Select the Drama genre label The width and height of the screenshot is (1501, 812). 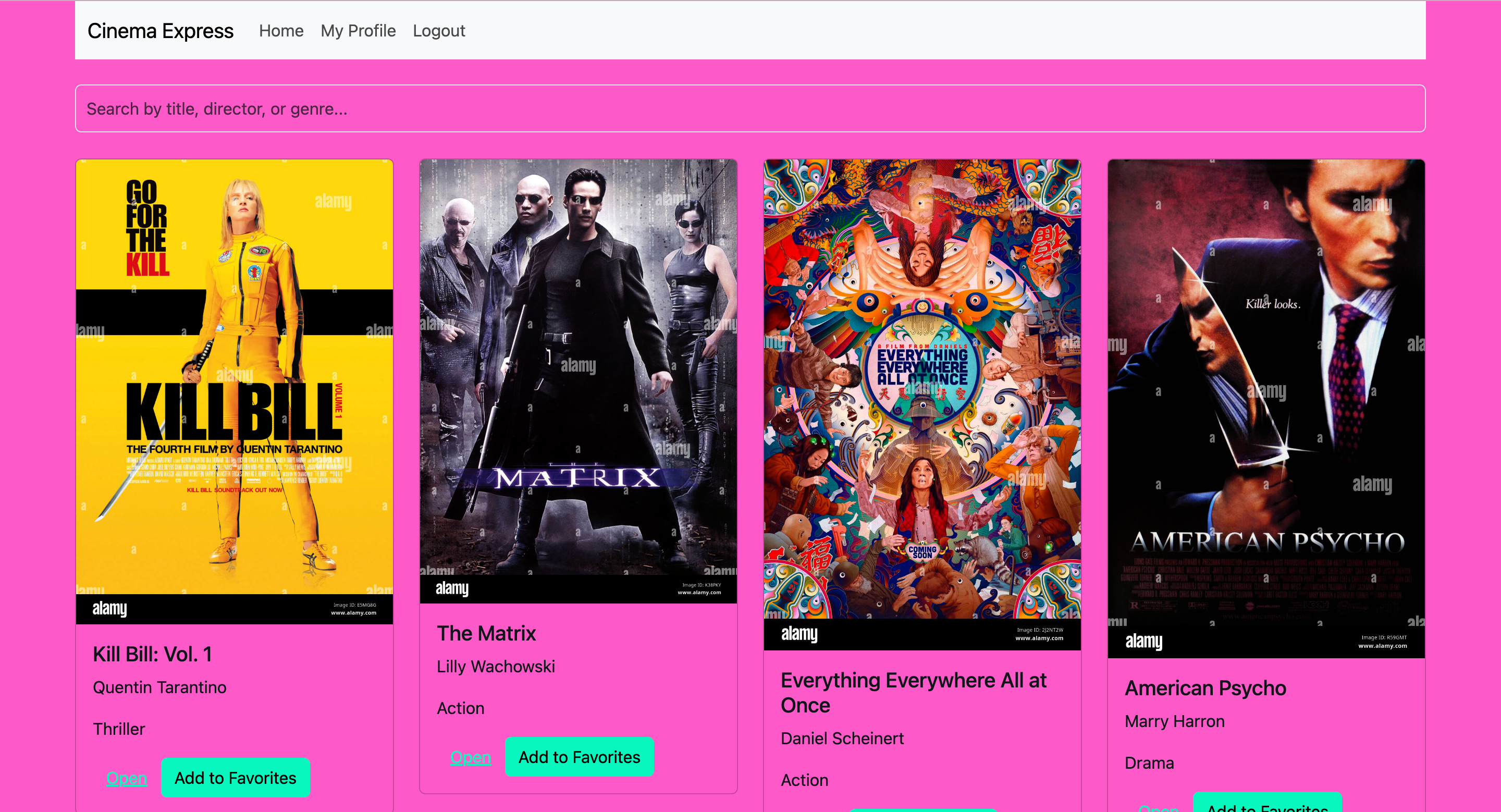pos(1149,762)
